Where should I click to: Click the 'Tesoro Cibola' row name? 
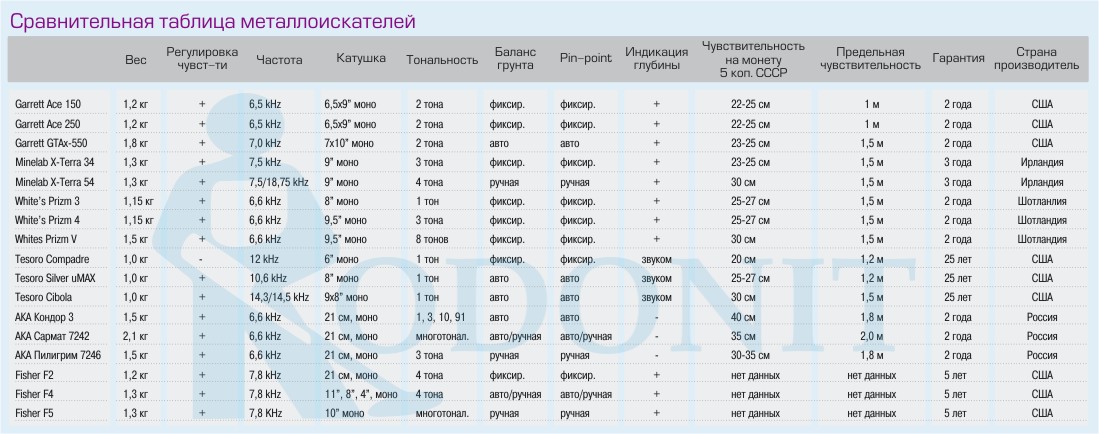pyautogui.click(x=43, y=297)
